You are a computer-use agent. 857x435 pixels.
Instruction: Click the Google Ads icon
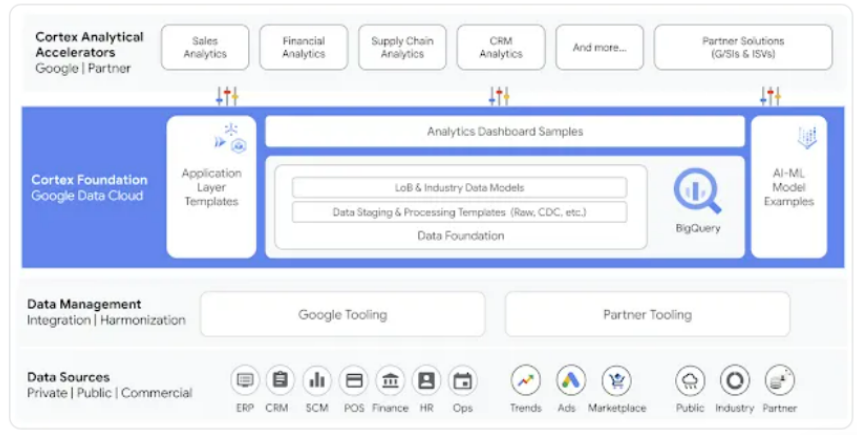tap(571, 380)
